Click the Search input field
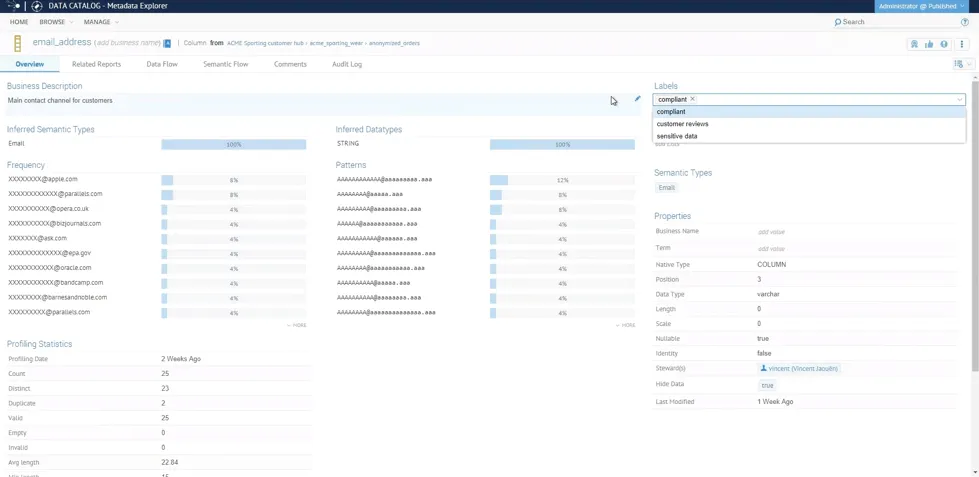This screenshot has height=477, width=979. [x=896, y=22]
